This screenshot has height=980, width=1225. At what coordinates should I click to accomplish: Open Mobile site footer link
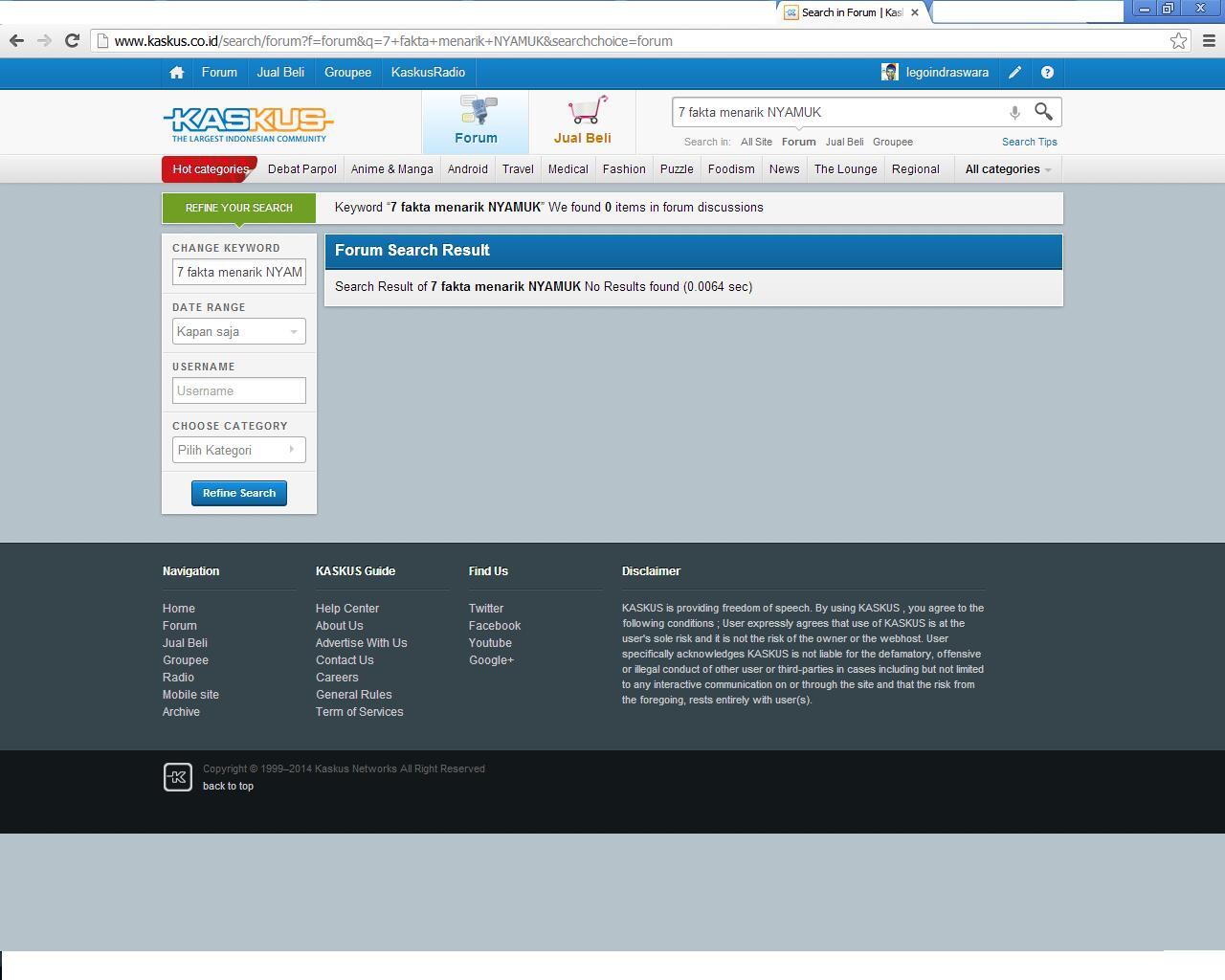tap(190, 695)
